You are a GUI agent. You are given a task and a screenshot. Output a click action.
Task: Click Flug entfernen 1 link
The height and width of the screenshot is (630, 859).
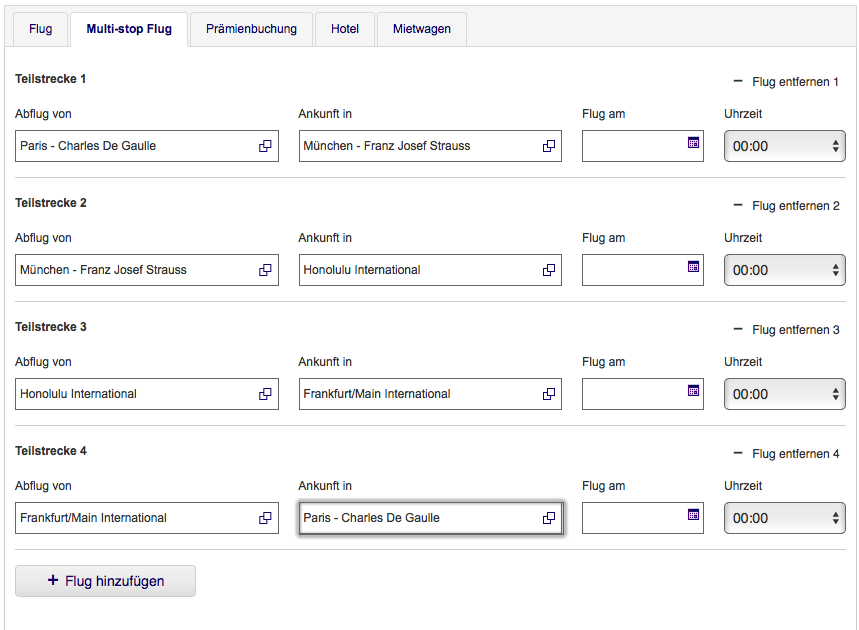(x=786, y=82)
